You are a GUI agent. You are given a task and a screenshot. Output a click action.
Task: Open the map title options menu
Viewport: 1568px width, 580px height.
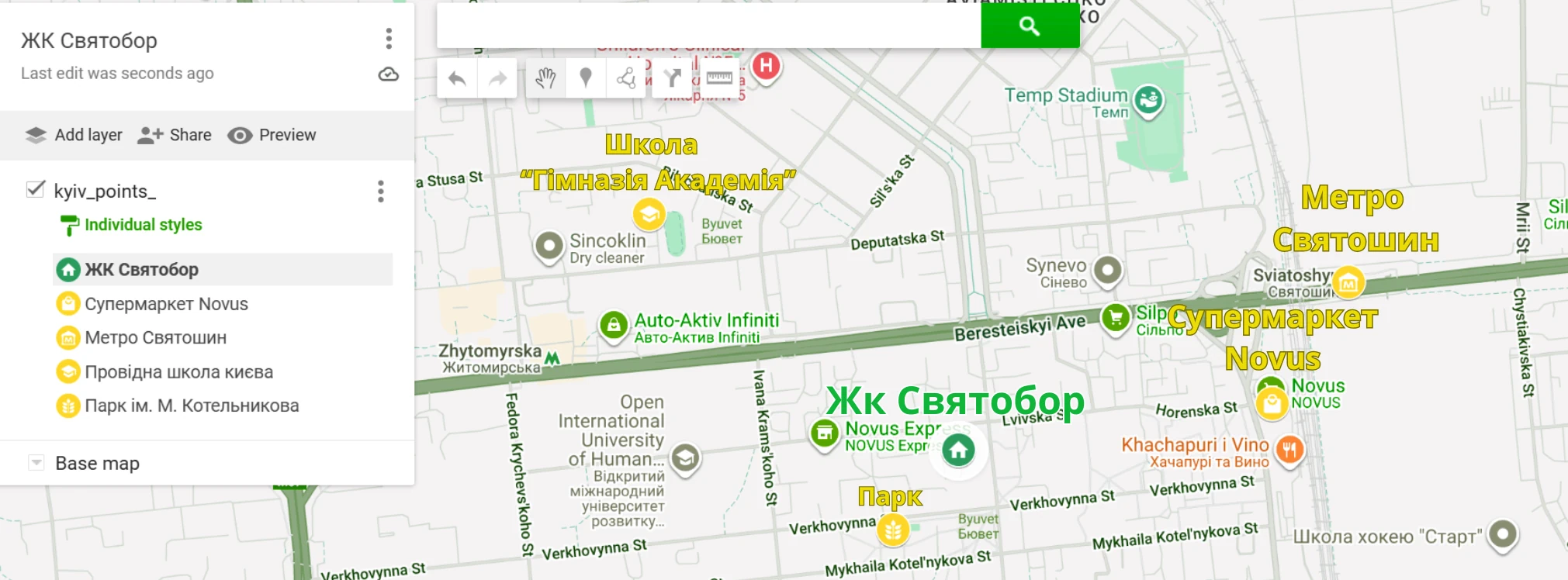389,39
